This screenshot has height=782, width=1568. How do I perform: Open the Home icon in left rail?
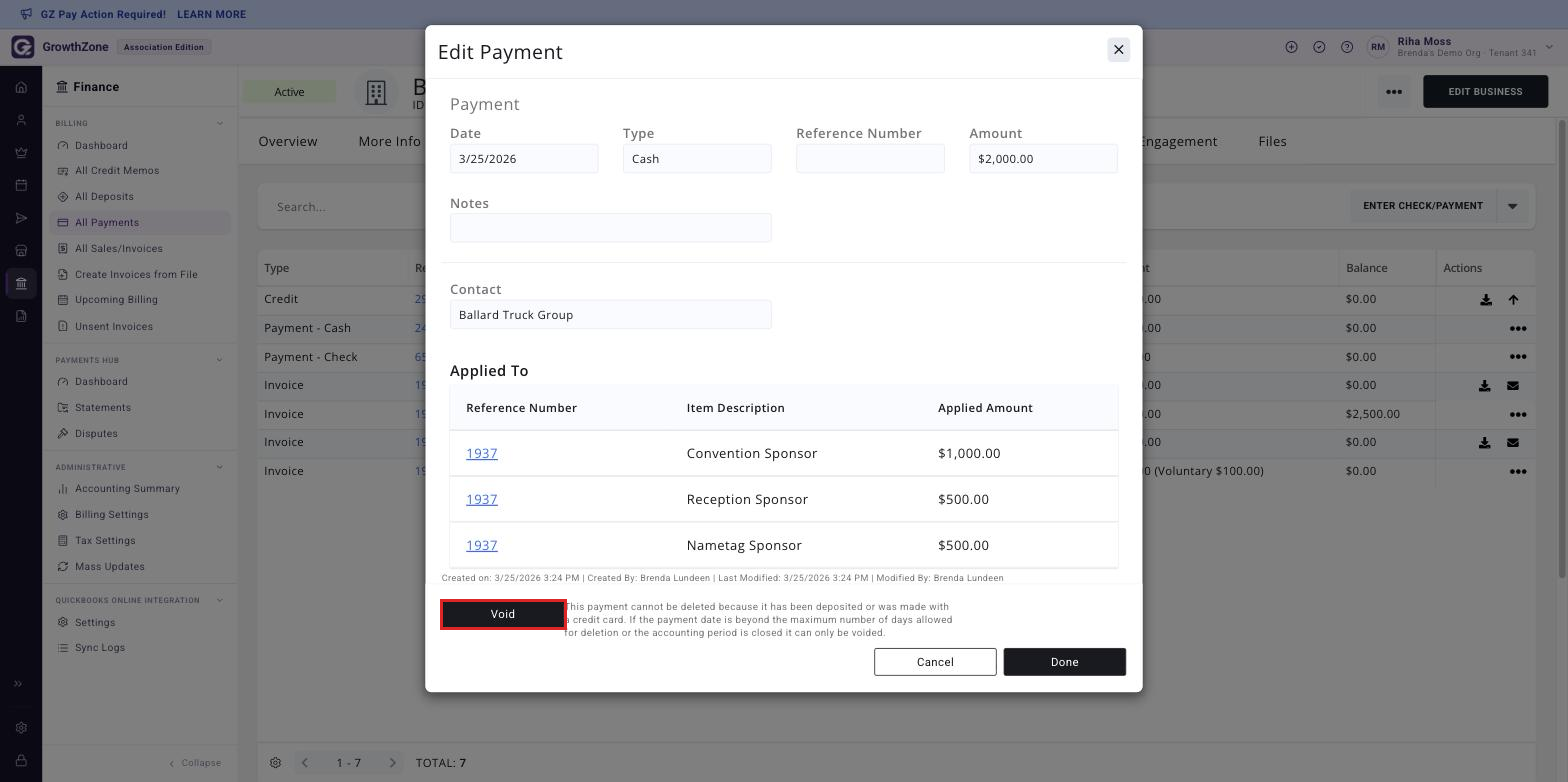(21, 87)
